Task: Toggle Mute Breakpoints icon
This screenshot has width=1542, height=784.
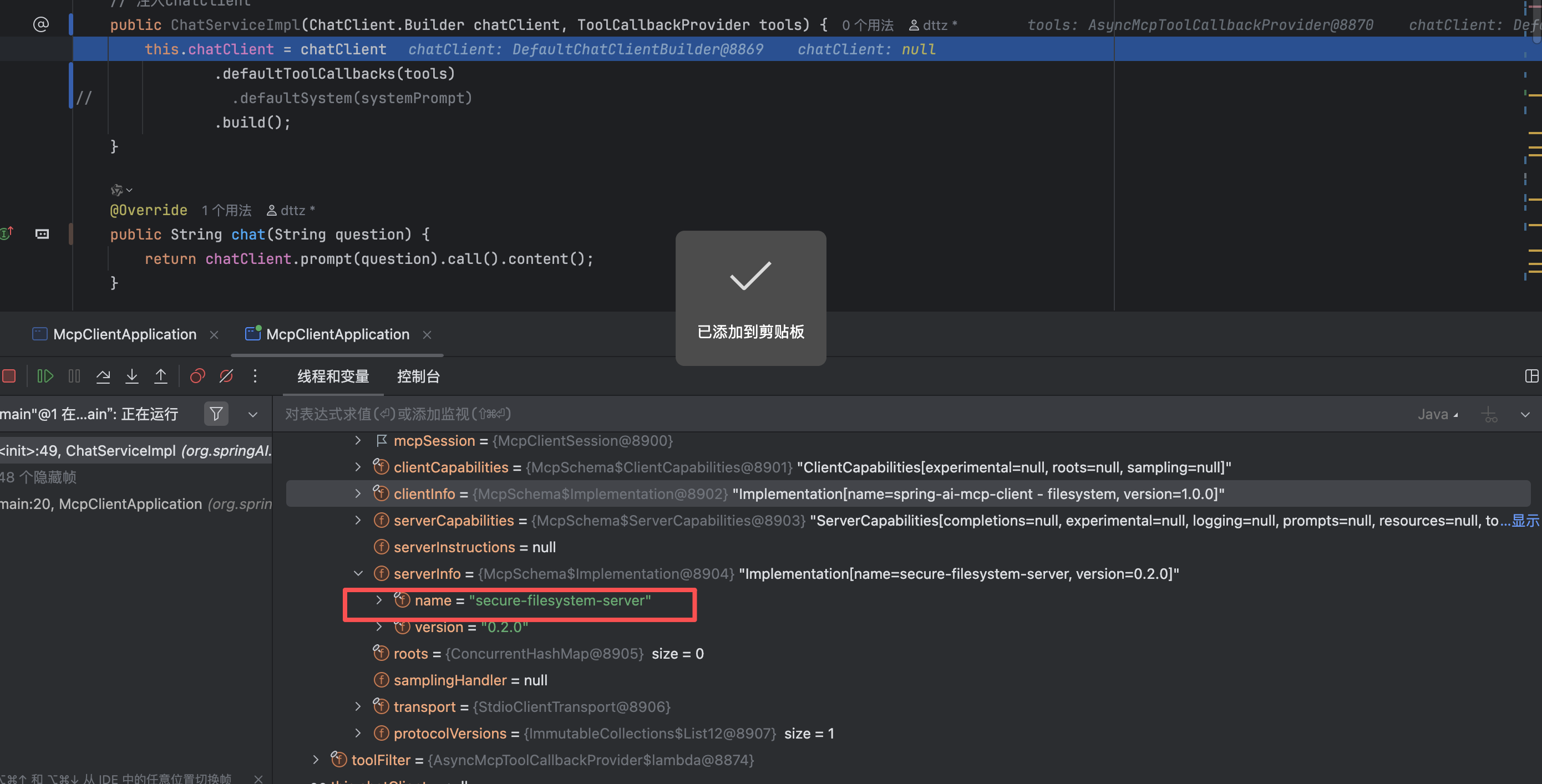Action: click(226, 376)
